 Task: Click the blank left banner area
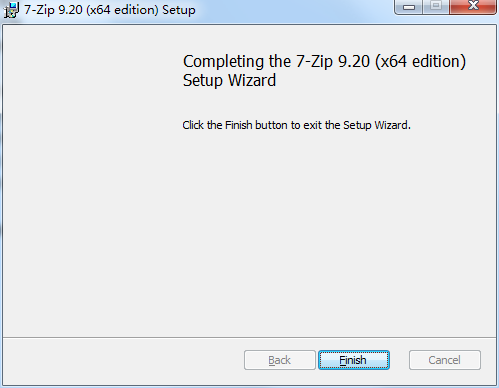[90, 180]
